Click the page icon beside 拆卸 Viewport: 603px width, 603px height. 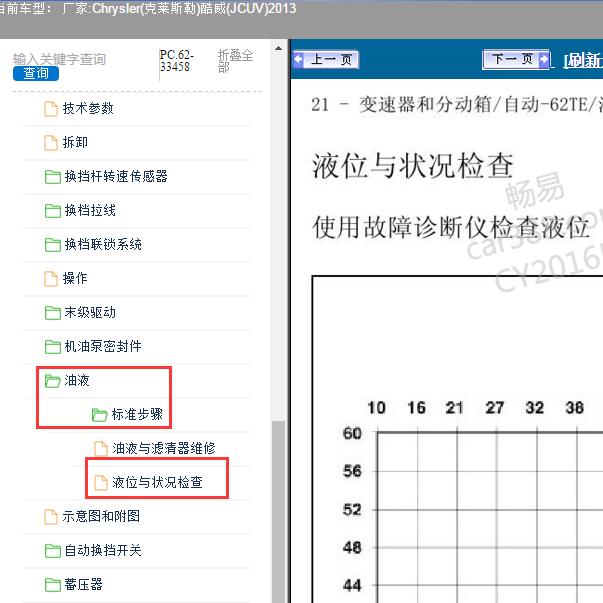click(51, 143)
